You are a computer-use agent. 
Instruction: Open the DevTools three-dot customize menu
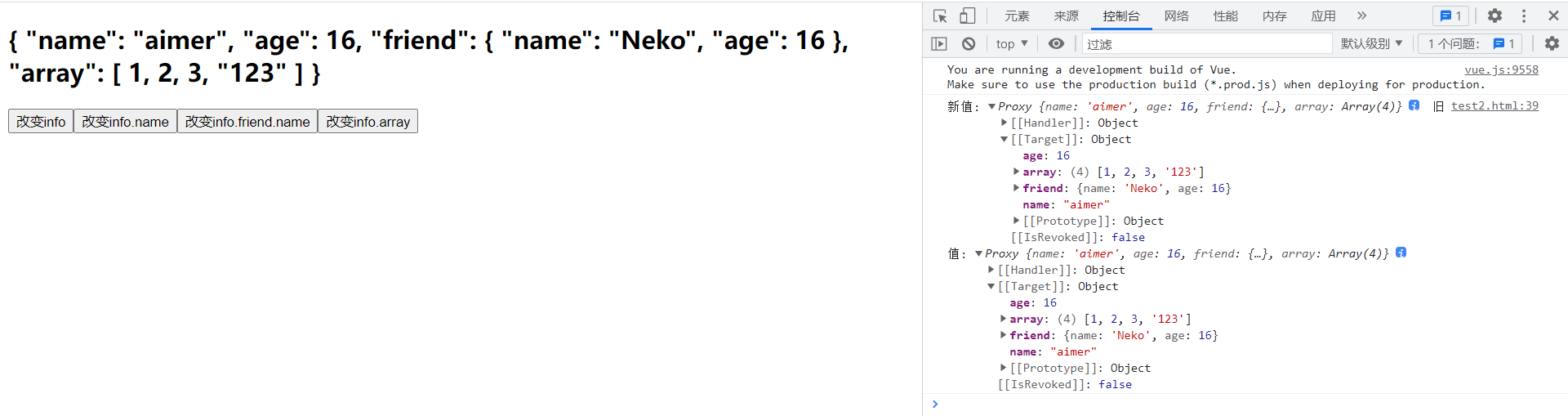pyautogui.click(x=1524, y=16)
